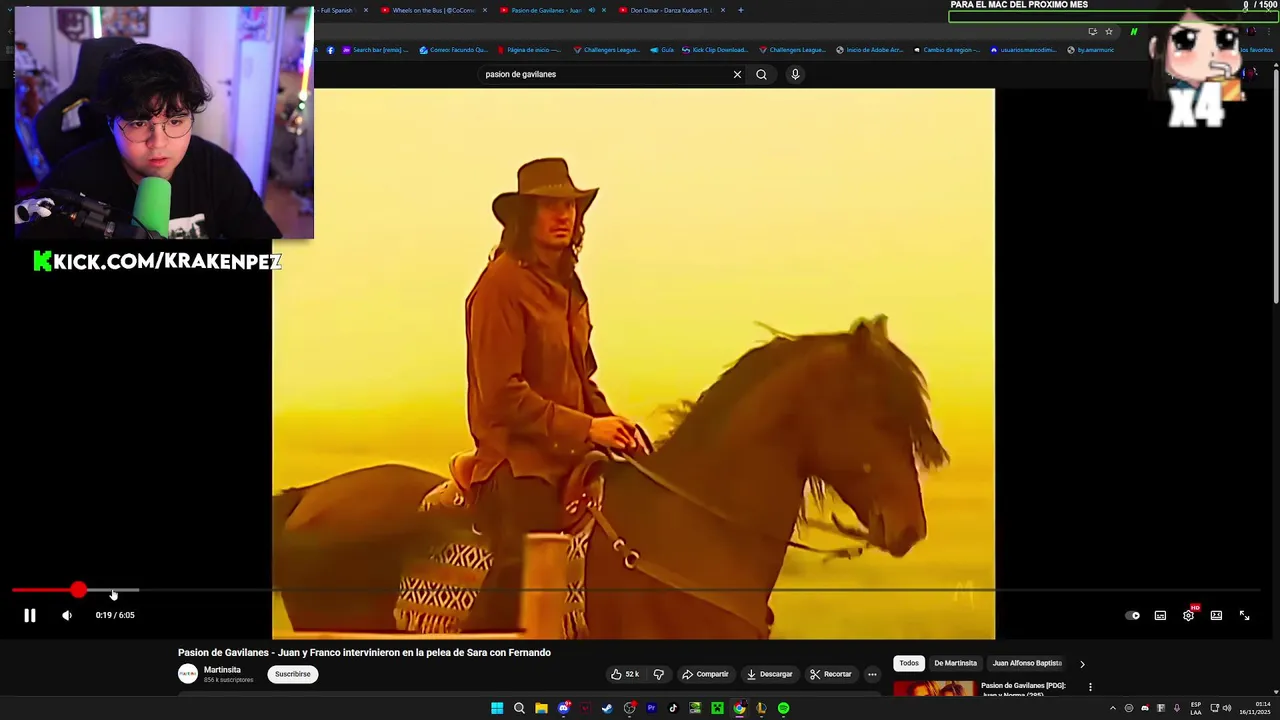The image size is (1280, 720).
Task: Open video title Pasion de Gavilanes text
Action: click(364, 652)
